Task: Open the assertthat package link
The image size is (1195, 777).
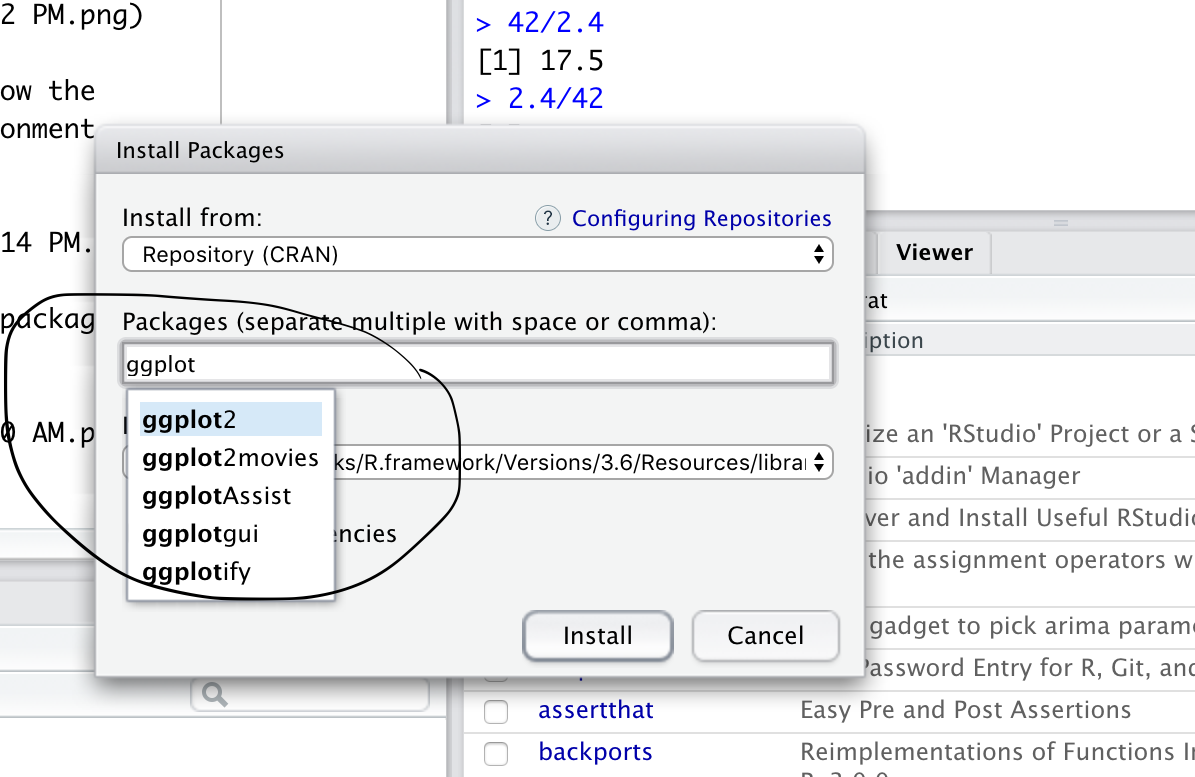Action: 595,710
